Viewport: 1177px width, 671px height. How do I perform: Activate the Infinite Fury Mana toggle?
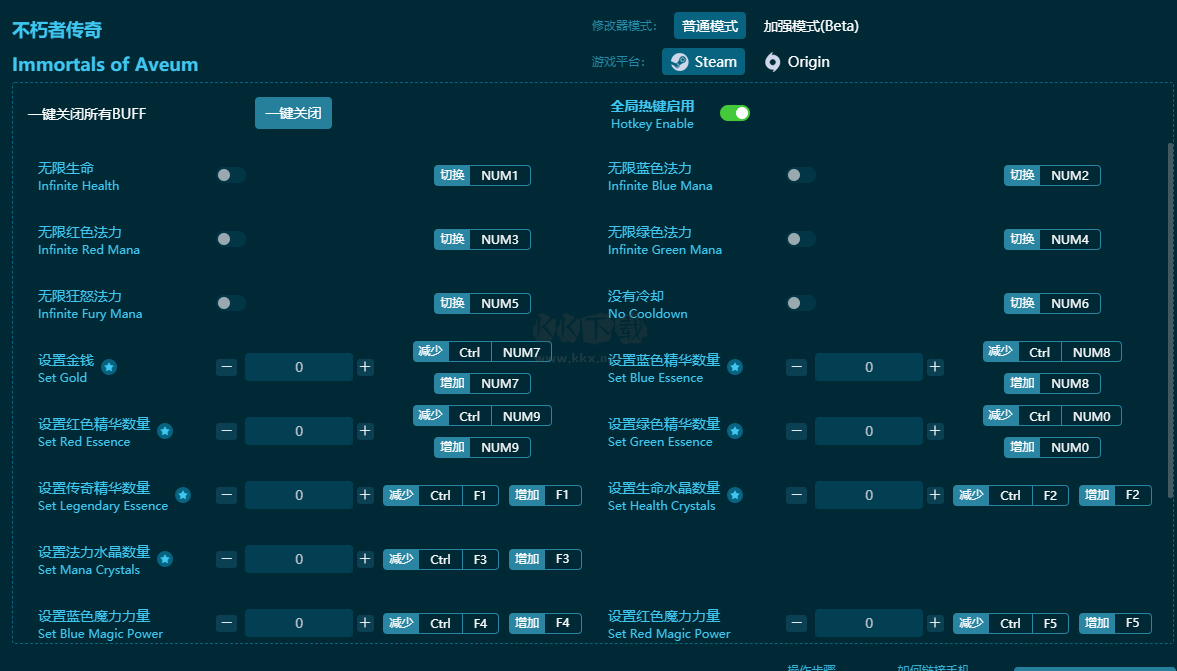(231, 303)
